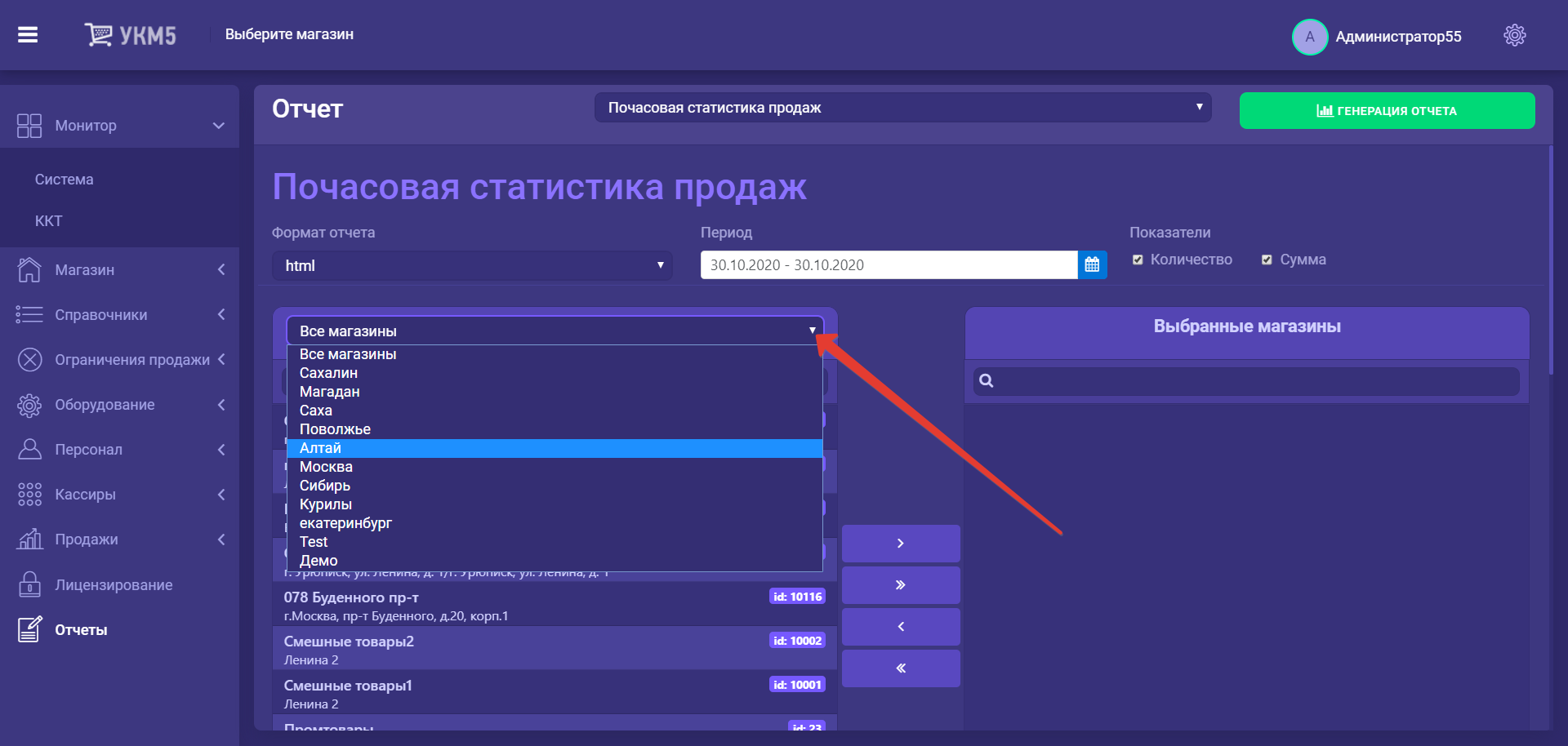Select Демо from the dropdown

[x=555, y=561]
